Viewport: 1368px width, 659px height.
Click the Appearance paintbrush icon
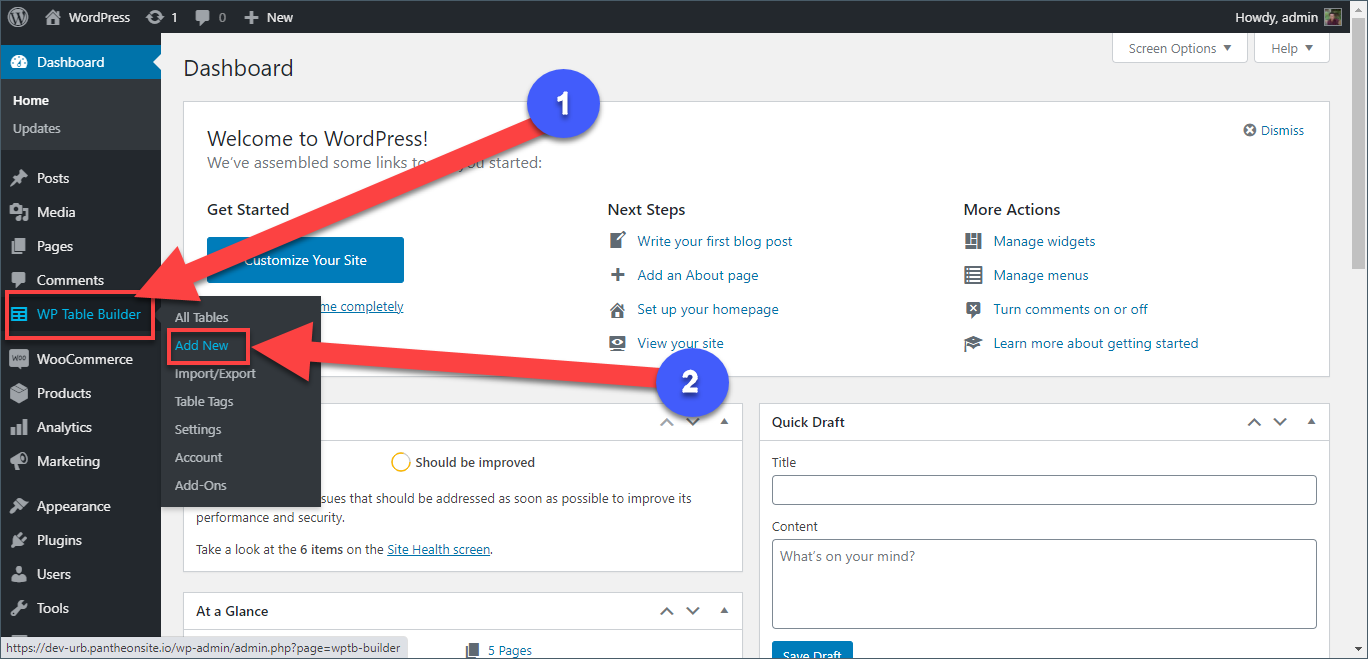[19, 506]
